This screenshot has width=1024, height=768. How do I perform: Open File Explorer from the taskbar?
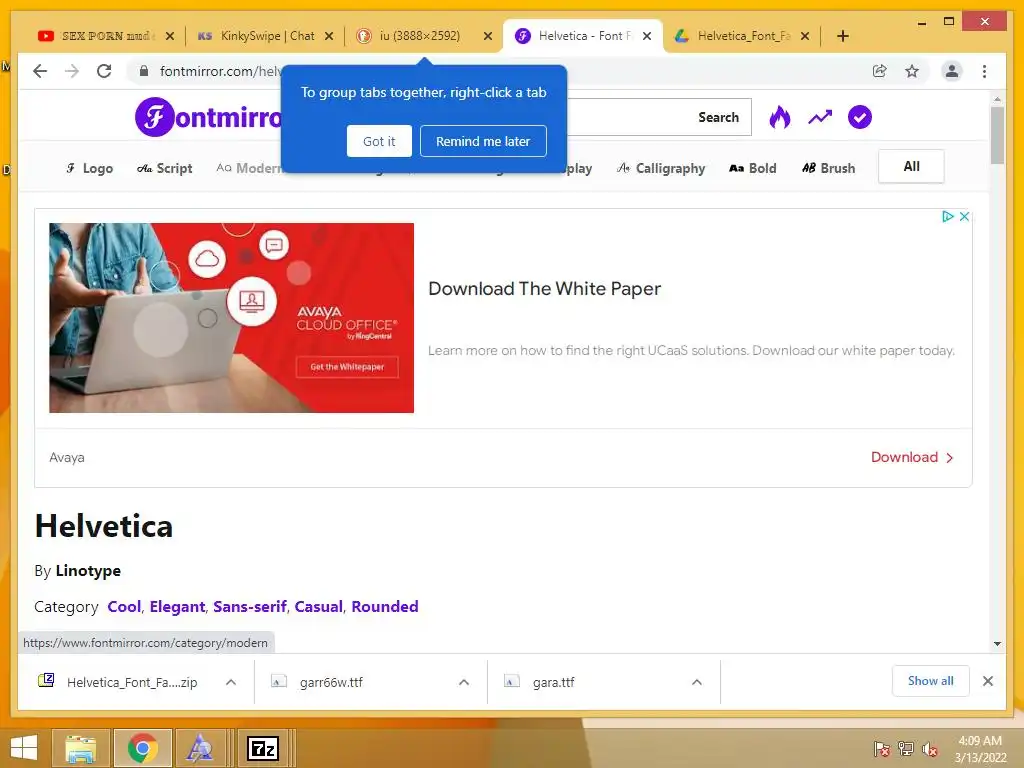[x=80, y=748]
